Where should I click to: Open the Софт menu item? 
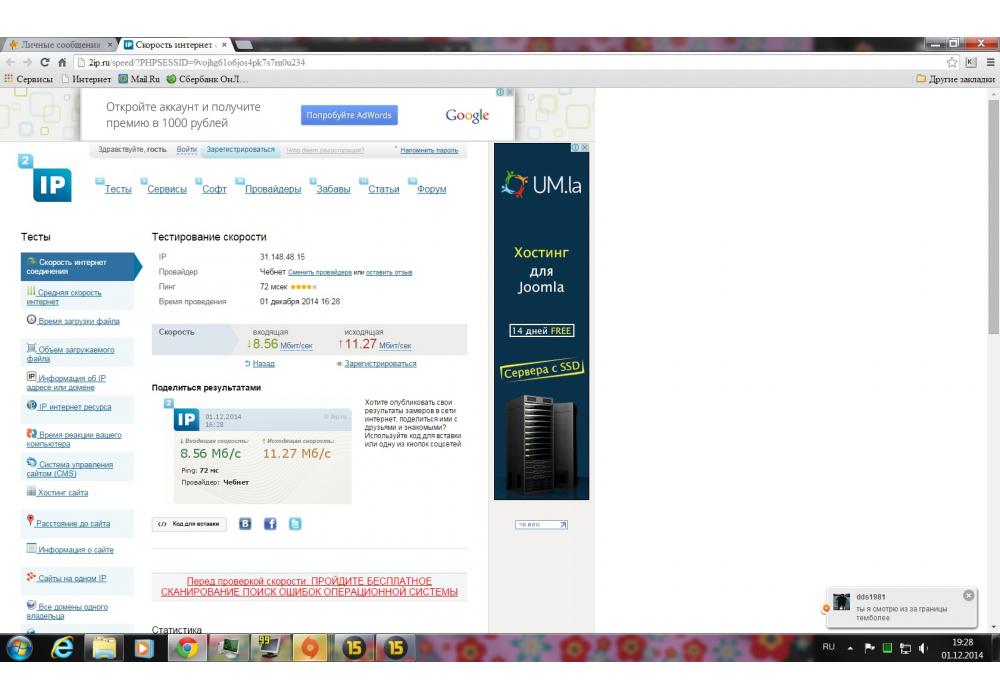(214, 189)
